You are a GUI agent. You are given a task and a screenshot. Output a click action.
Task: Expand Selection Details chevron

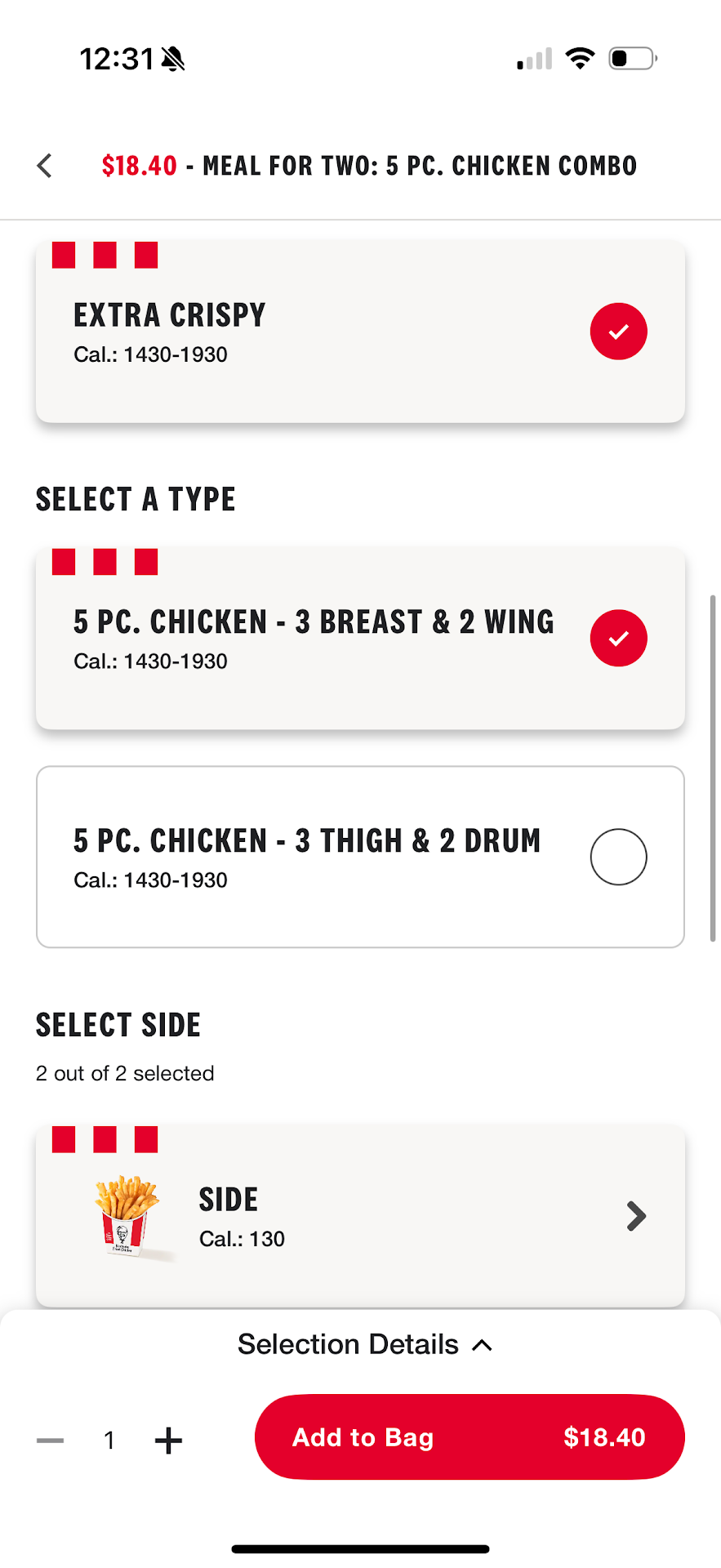(x=483, y=1345)
